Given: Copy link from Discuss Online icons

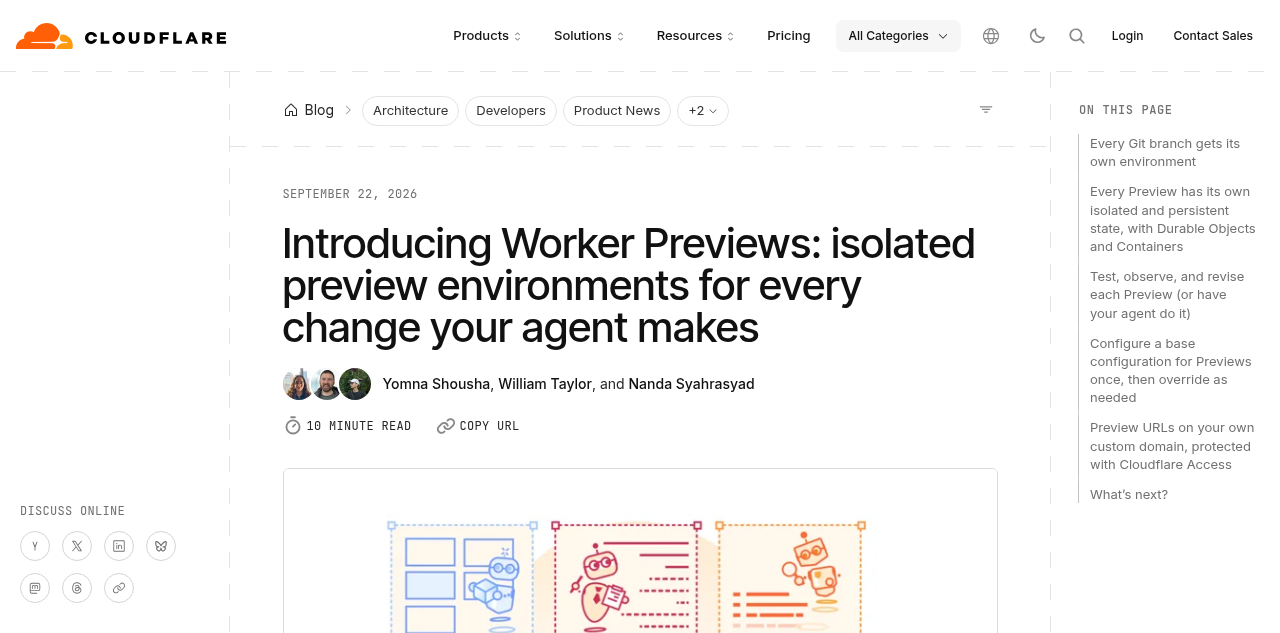Looking at the screenshot, I should [x=119, y=588].
